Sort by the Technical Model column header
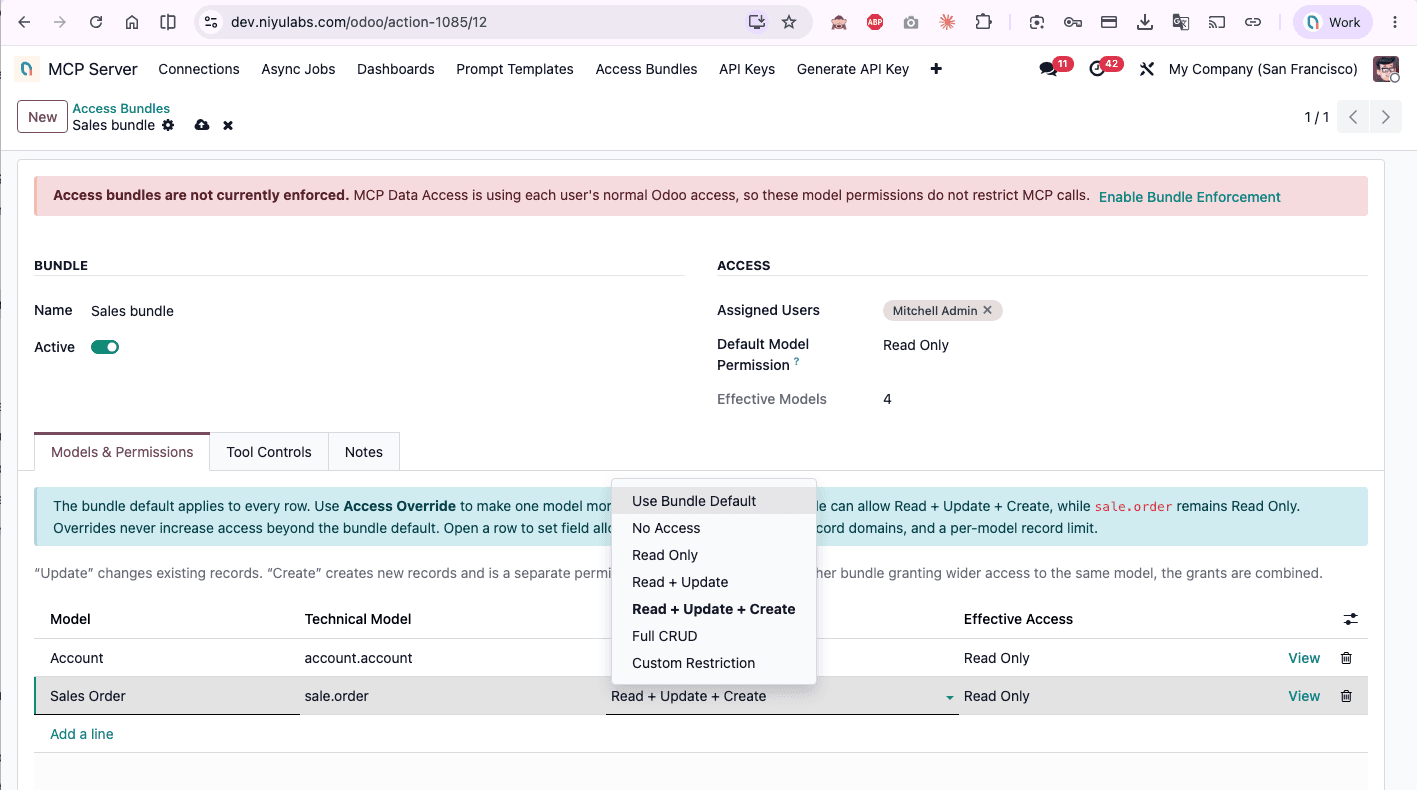1417x790 pixels. tap(358, 619)
